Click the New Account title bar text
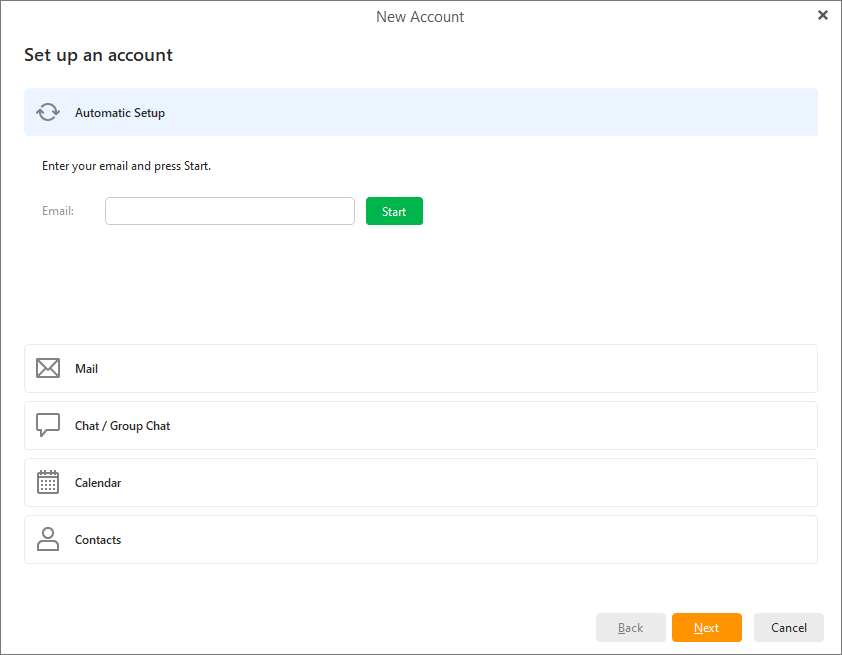842x655 pixels. click(420, 16)
